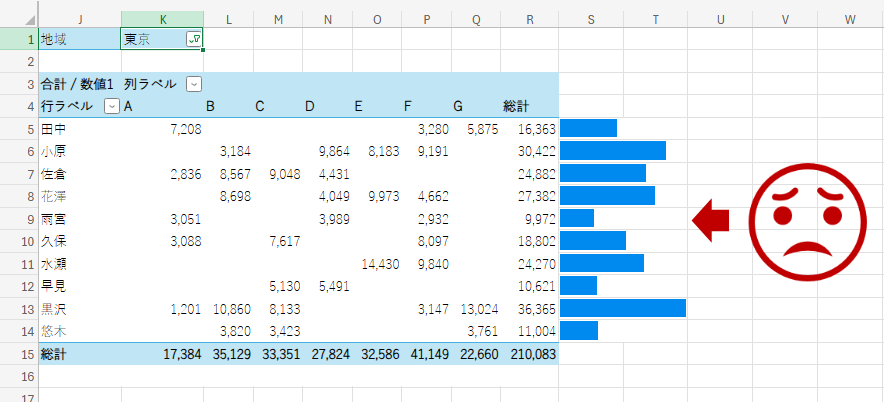Select column K header

(x=162, y=17)
